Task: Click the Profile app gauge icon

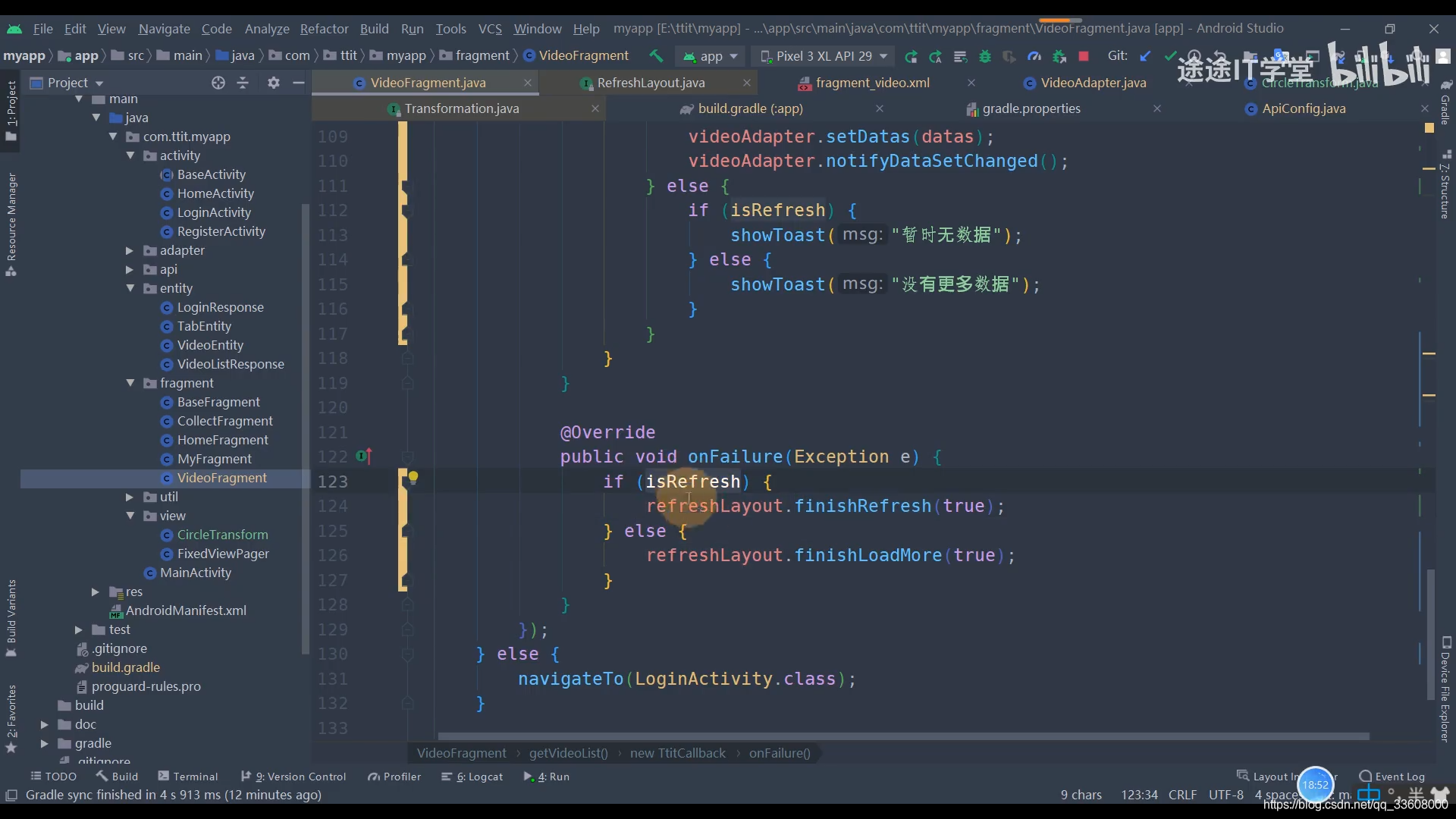Action: [x=1034, y=56]
